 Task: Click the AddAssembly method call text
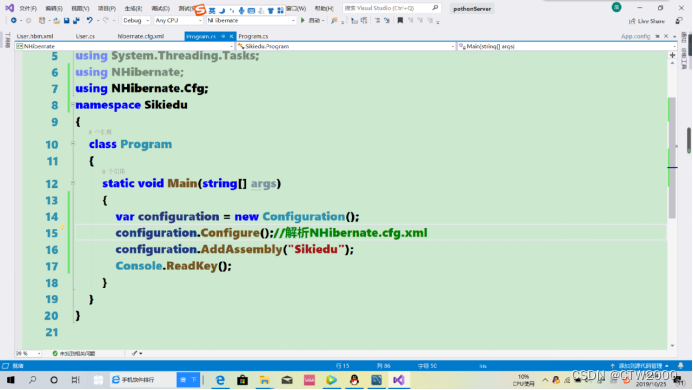pos(241,249)
